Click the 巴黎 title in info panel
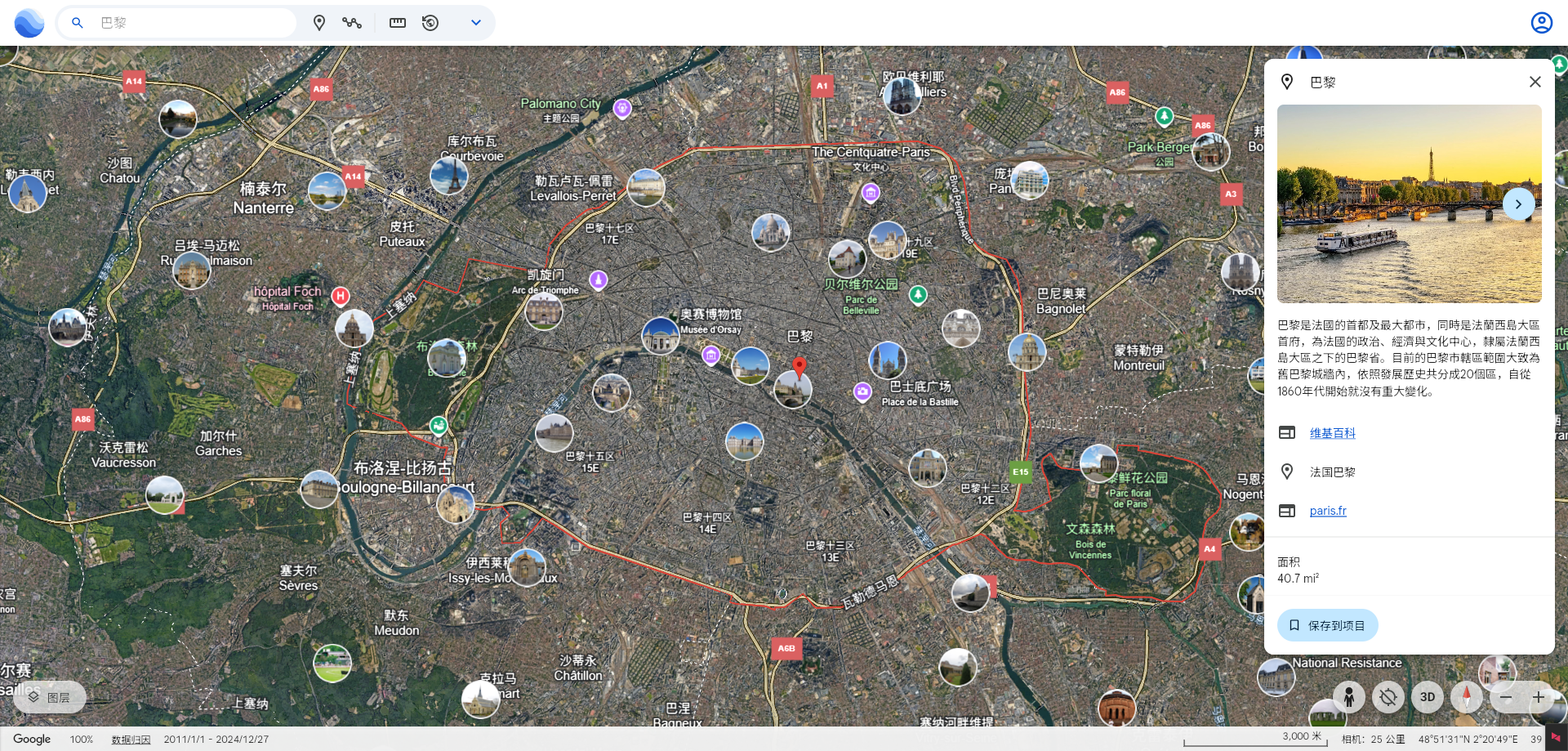This screenshot has height=751, width=1568. 1323,82
